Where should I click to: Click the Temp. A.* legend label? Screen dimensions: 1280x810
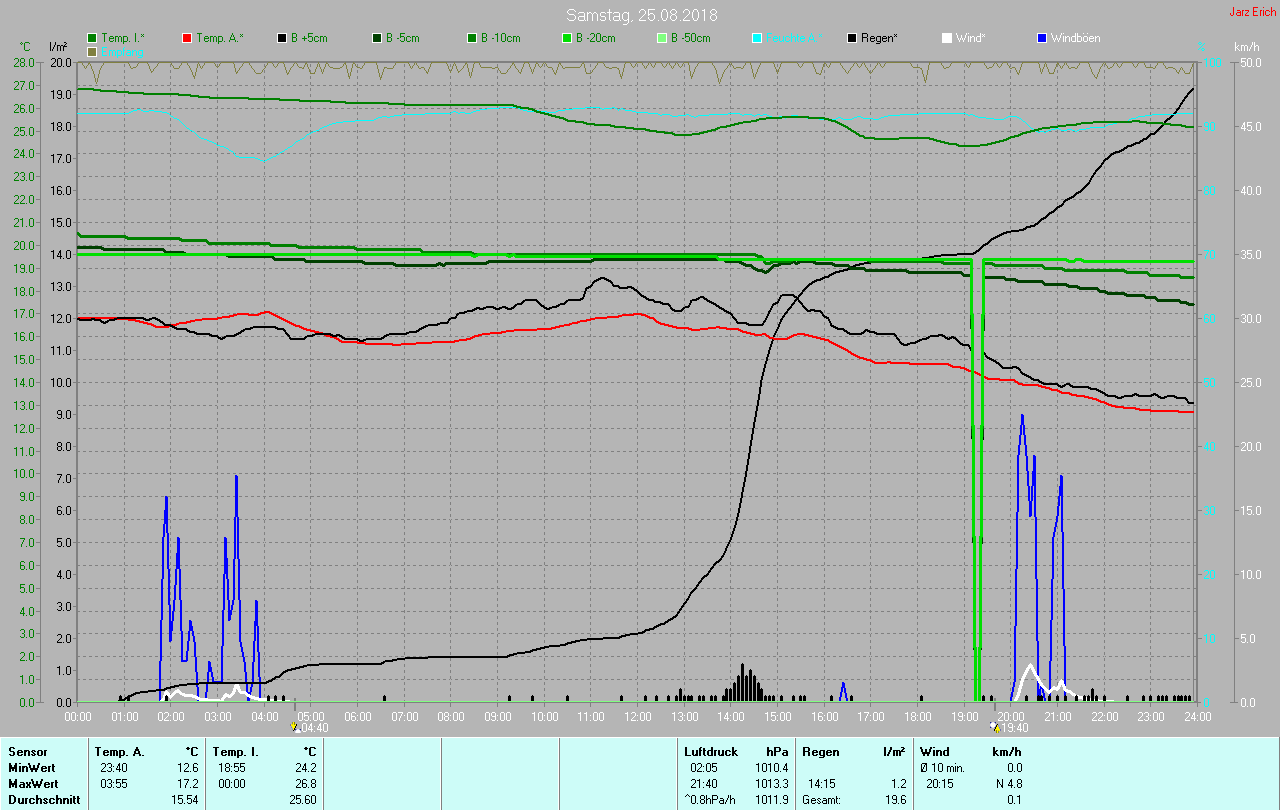tap(219, 38)
